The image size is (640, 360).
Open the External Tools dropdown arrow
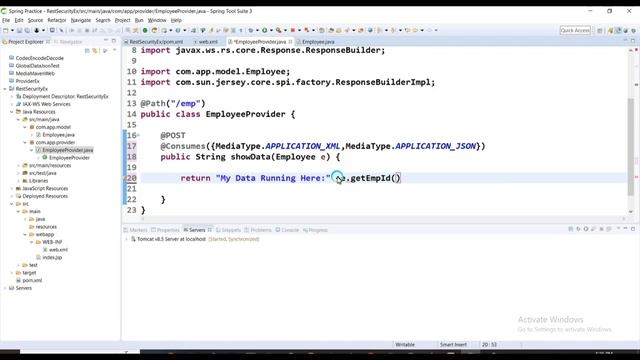pyautogui.click(x=285, y=30)
